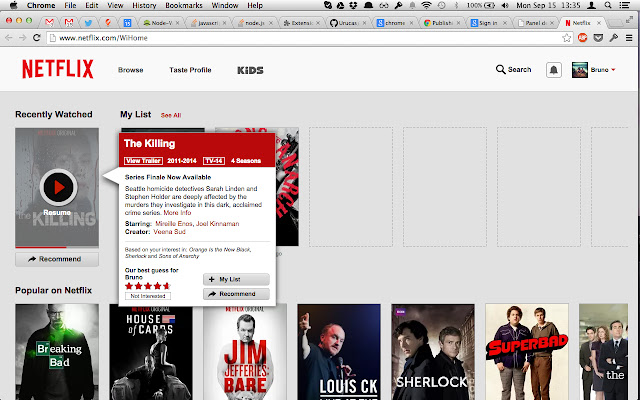The image size is (640, 400).
Task: Open the Bookmarks menu
Action: point(184,5)
